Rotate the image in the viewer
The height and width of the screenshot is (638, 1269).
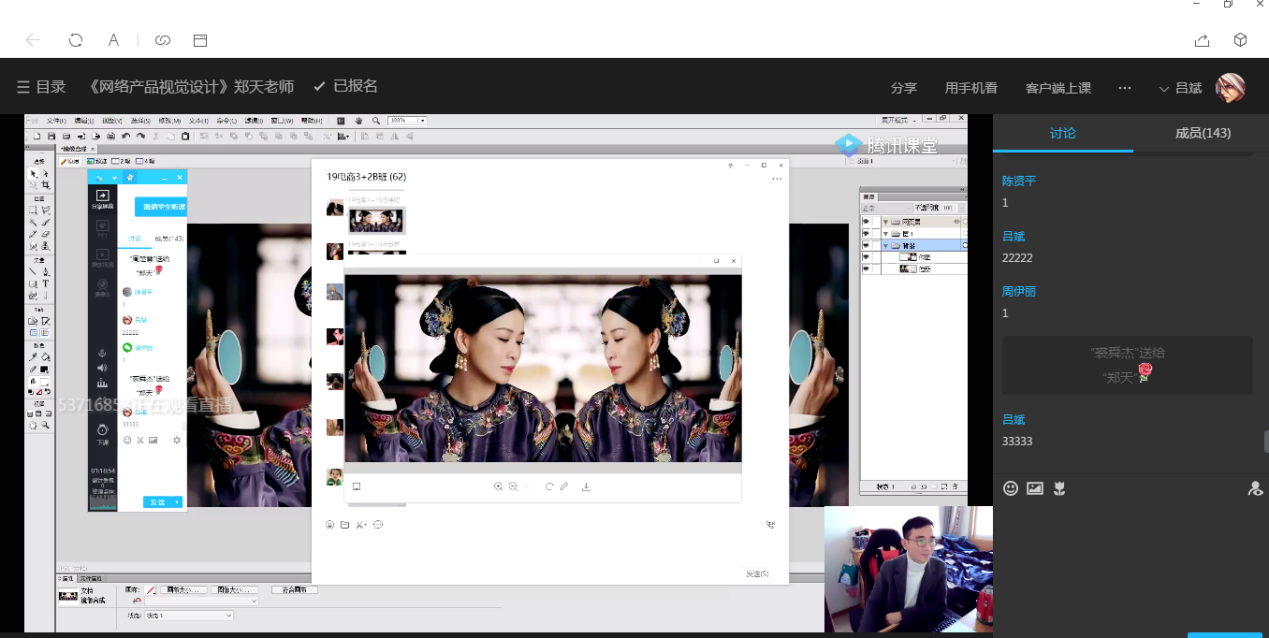click(x=549, y=486)
